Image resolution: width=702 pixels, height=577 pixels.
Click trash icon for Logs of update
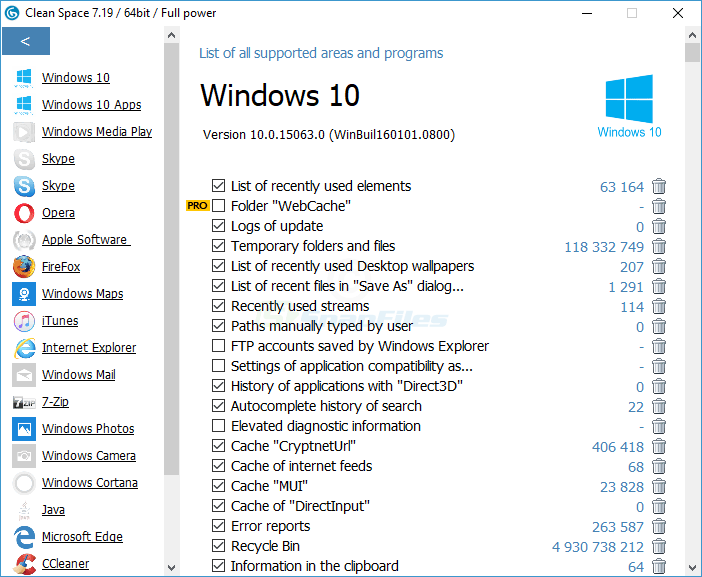(x=659, y=226)
